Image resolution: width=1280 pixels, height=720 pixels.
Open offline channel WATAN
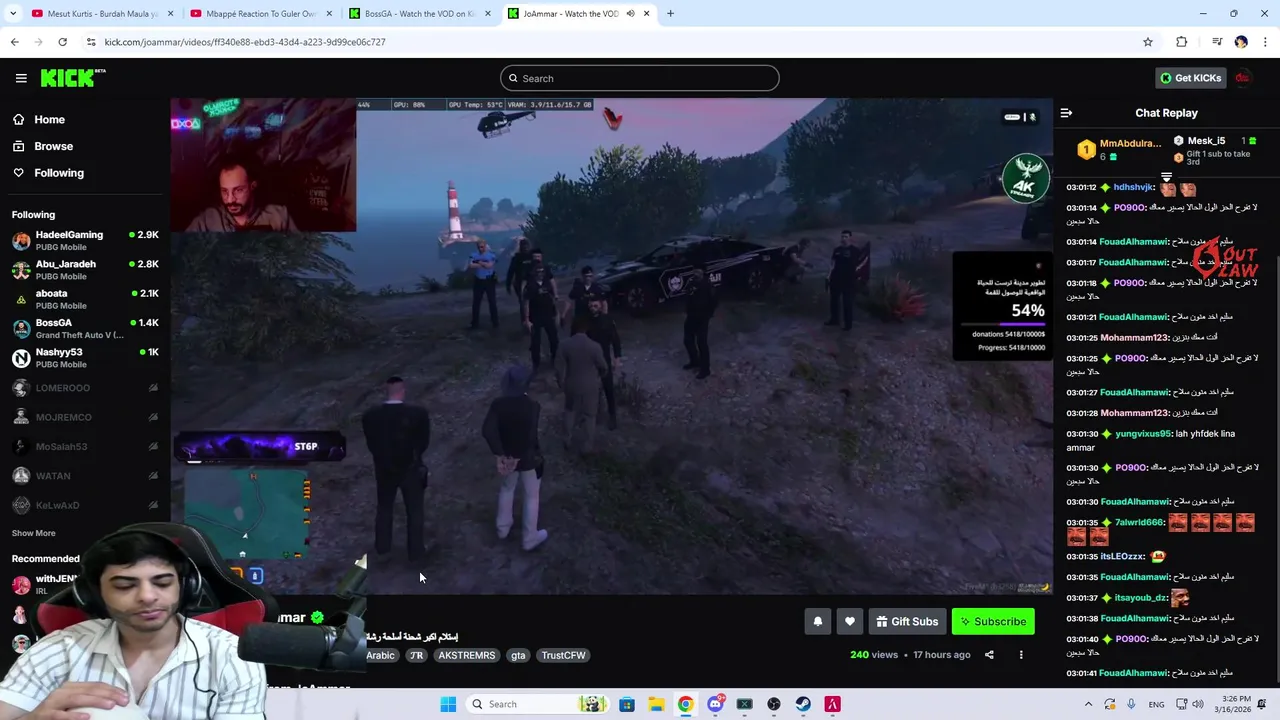click(85, 476)
